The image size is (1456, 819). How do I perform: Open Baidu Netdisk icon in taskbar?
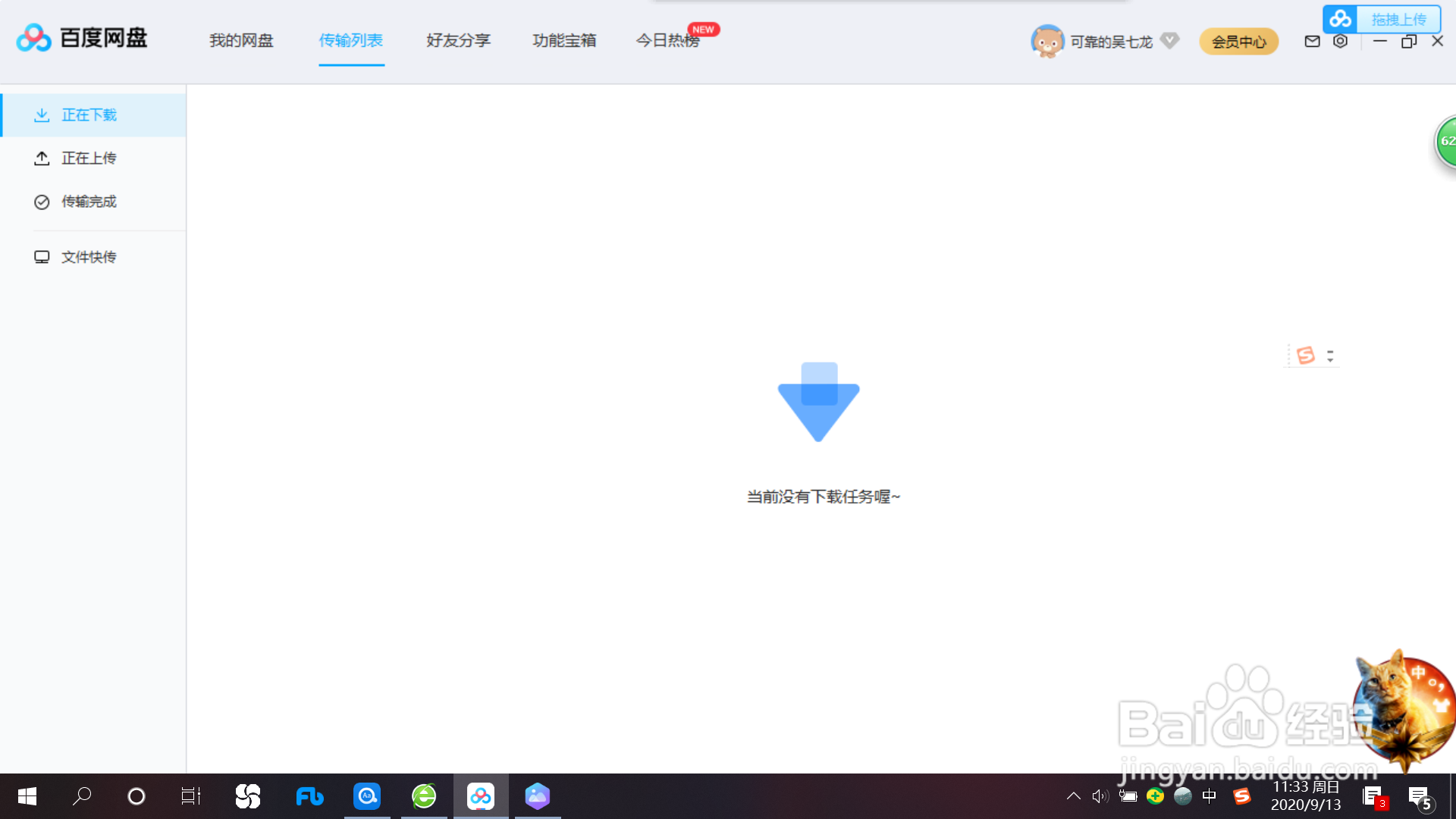[481, 796]
